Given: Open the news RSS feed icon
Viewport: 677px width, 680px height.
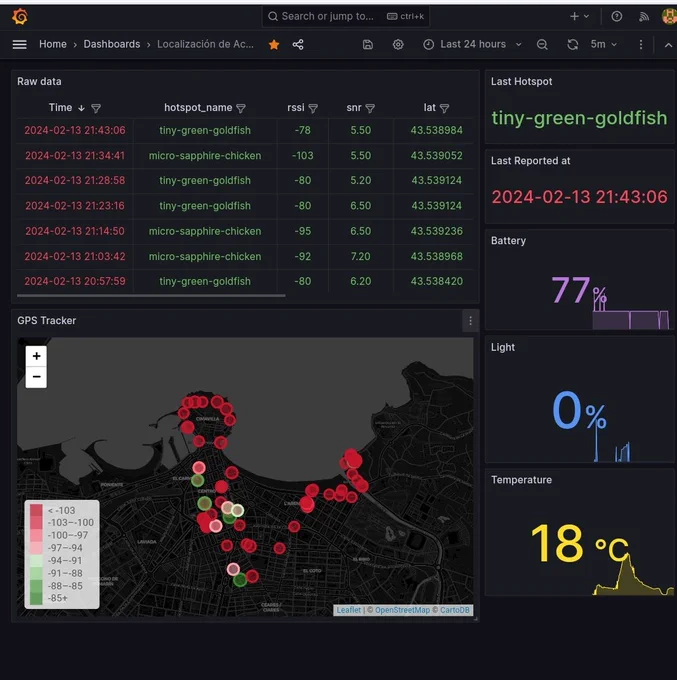Looking at the screenshot, I should point(644,17).
